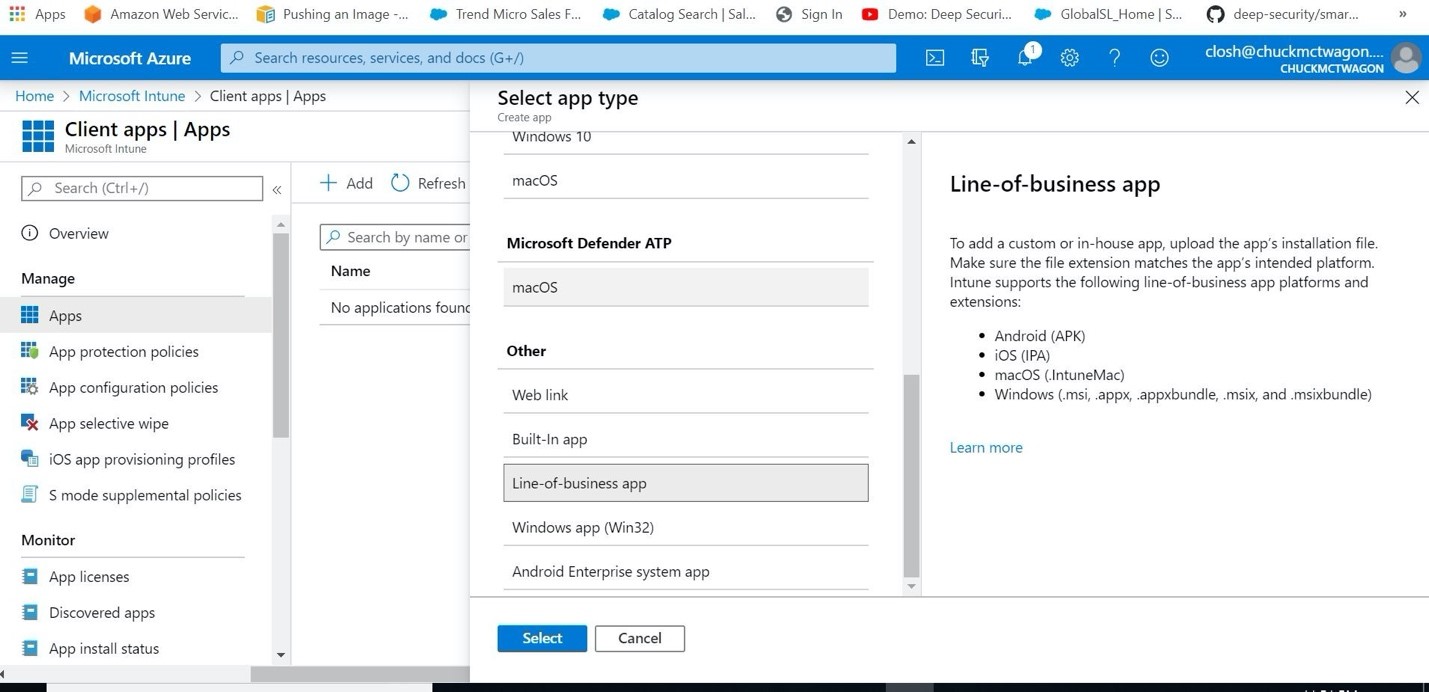
Task: Click the App selective wipe icon
Action: 30,423
